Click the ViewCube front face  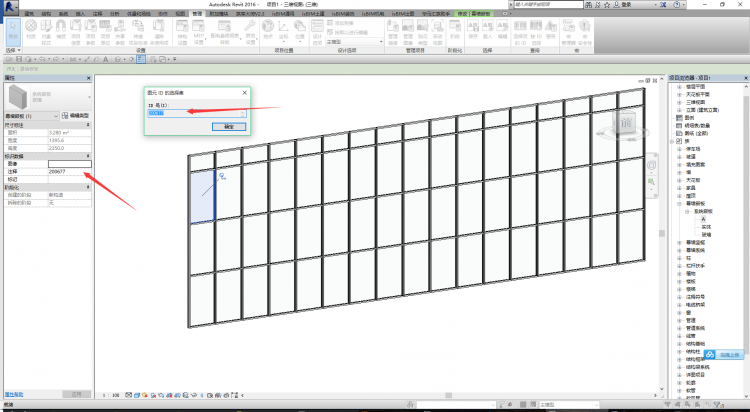tap(626, 123)
